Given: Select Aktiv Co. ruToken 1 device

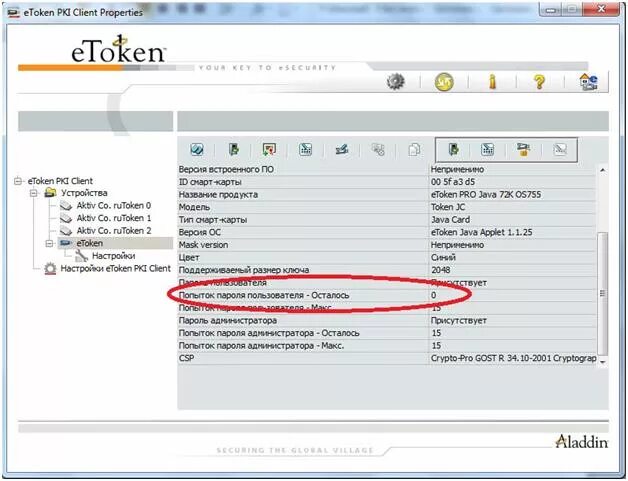Looking at the screenshot, I should pos(114,218).
